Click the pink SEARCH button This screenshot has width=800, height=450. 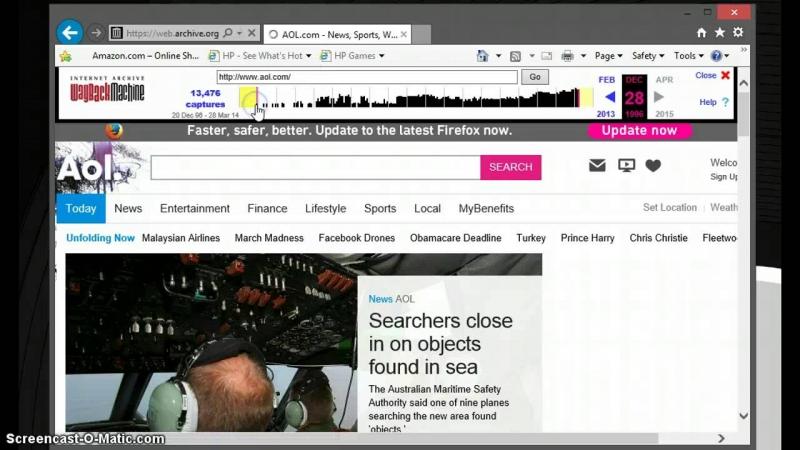point(510,167)
